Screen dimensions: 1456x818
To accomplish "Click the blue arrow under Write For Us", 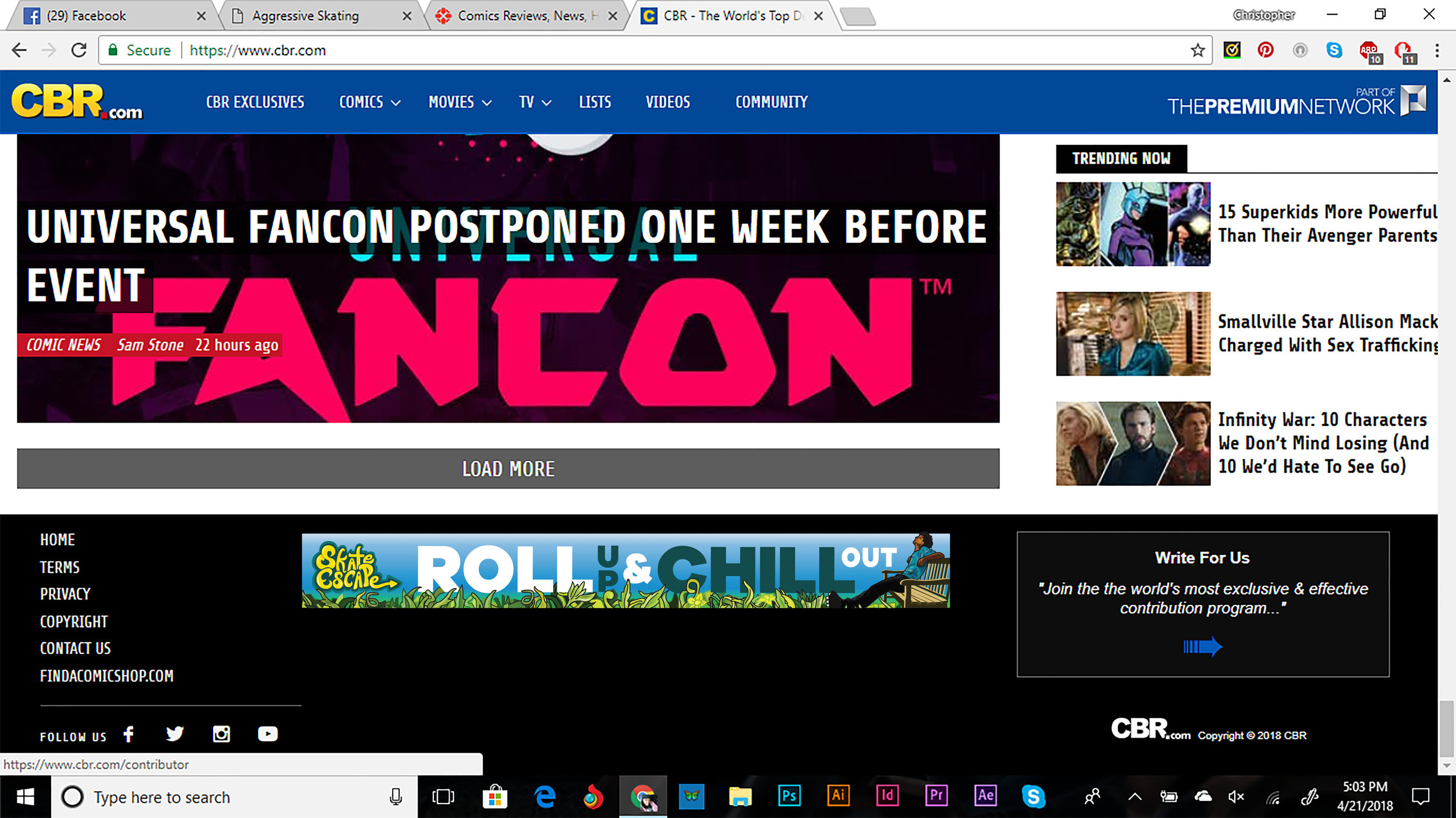I will tap(1202, 646).
